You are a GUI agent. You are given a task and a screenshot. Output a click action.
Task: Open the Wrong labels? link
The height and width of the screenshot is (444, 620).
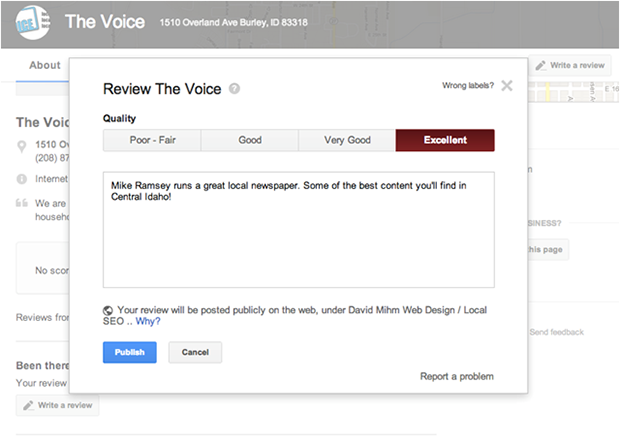[x=467, y=86]
